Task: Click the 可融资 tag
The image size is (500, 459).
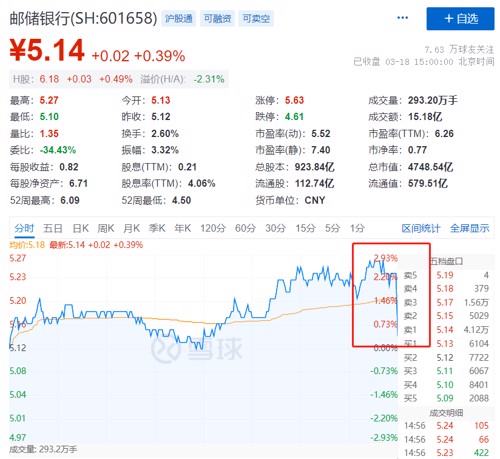Action: 217,18
